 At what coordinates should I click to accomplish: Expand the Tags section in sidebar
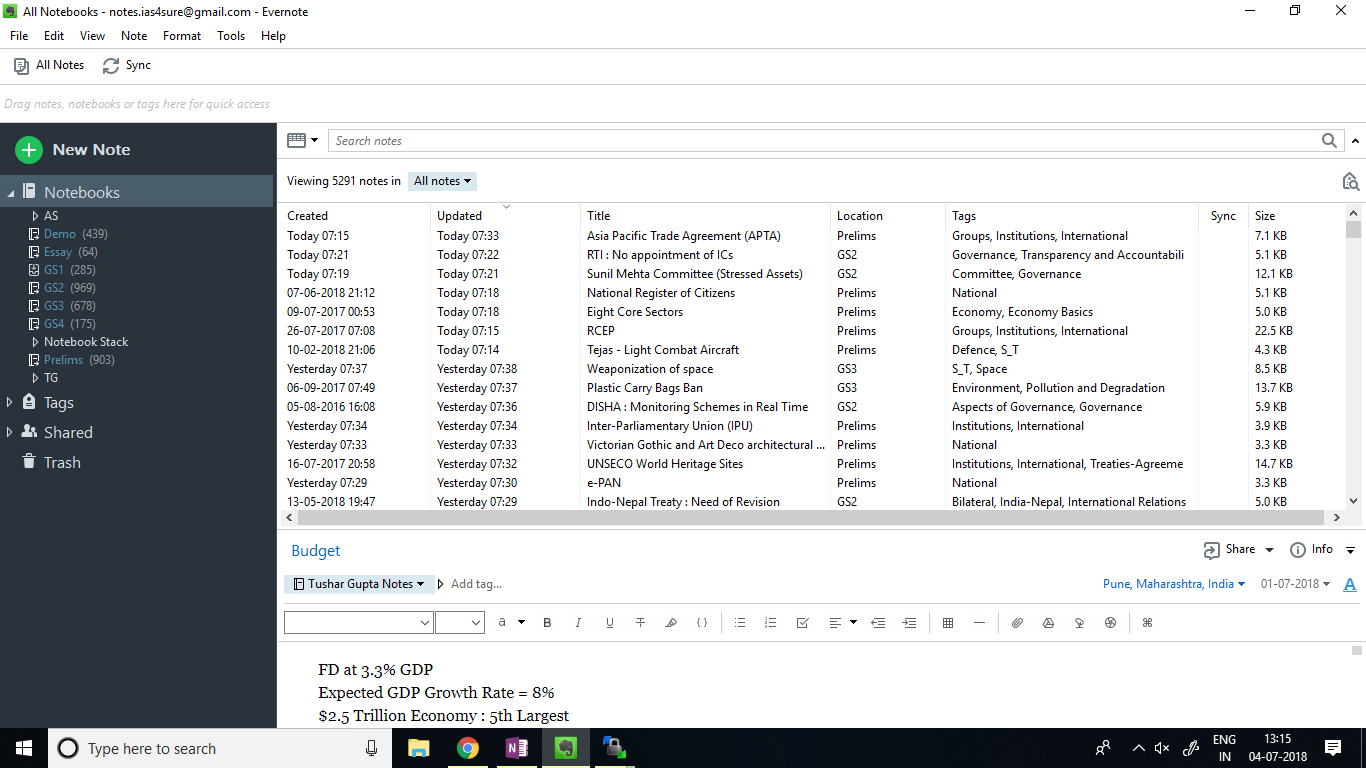[10, 403]
